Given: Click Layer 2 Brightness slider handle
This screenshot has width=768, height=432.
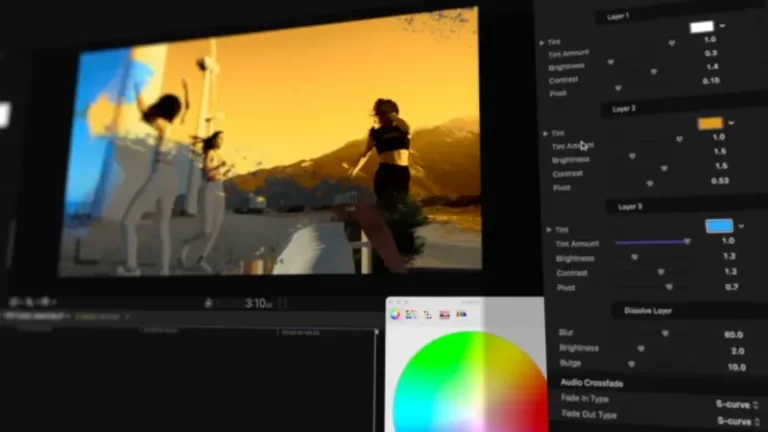Looking at the screenshot, I should [x=632, y=156].
